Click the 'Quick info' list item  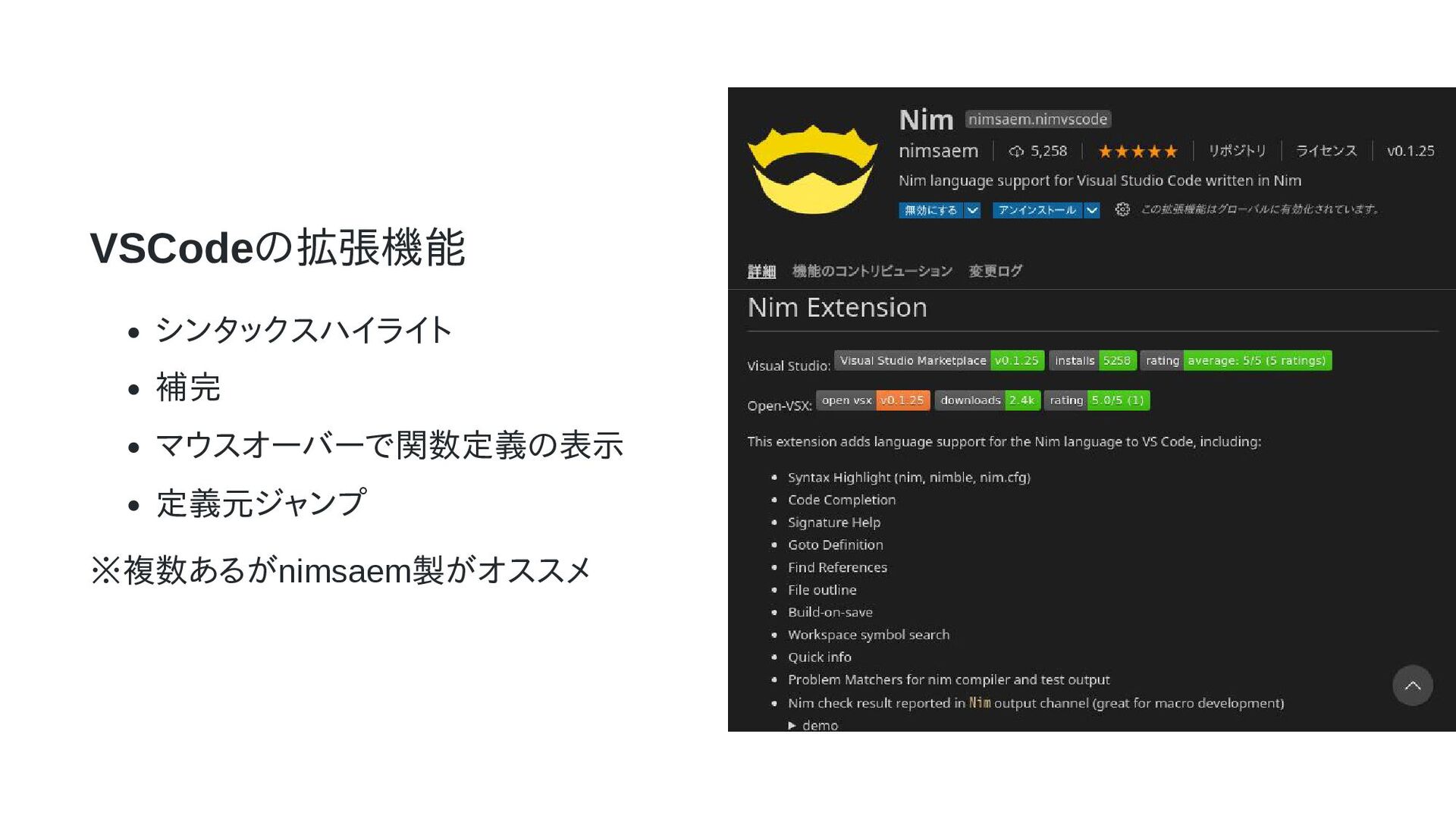point(820,657)
